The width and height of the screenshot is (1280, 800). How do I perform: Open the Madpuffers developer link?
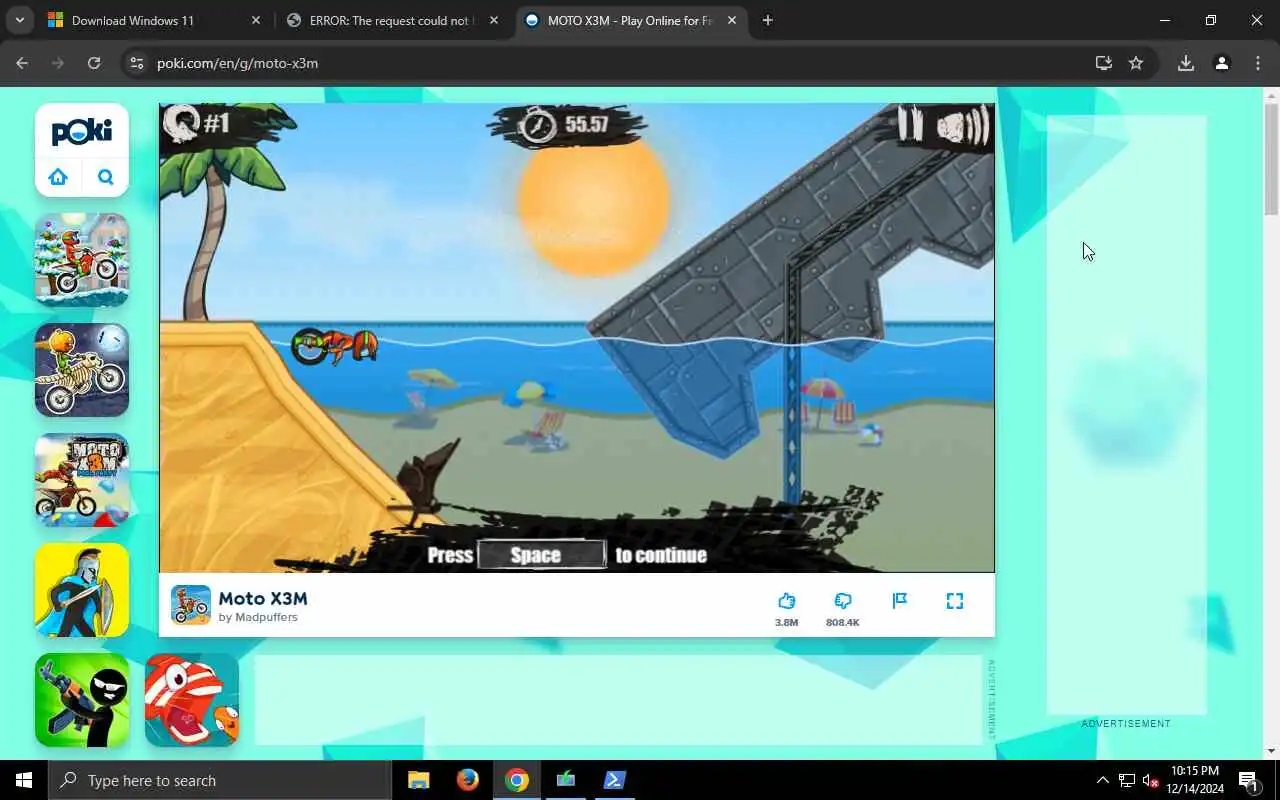258,618
